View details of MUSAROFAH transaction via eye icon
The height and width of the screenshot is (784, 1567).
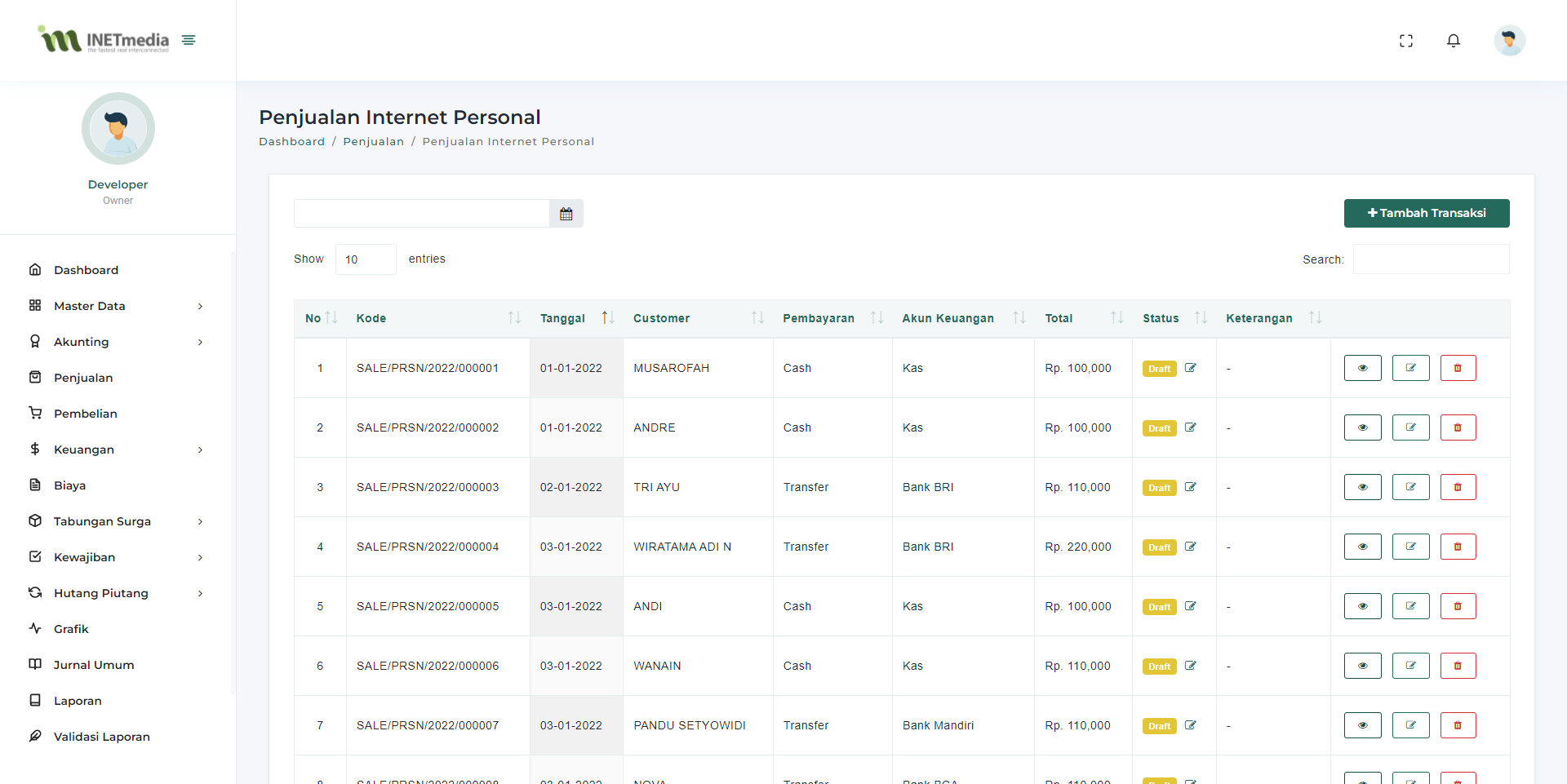coord(1362,368)
